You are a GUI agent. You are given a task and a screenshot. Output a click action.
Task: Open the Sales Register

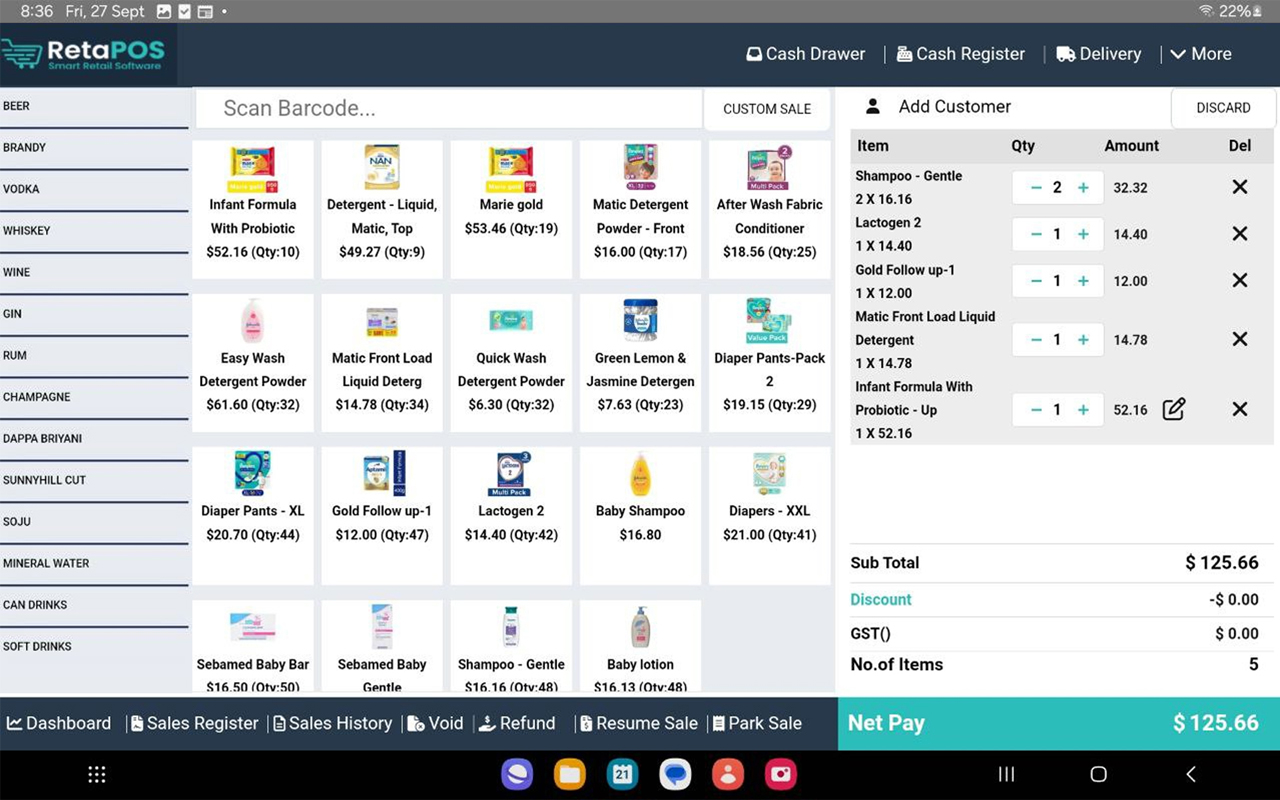[x=194, y=723]
